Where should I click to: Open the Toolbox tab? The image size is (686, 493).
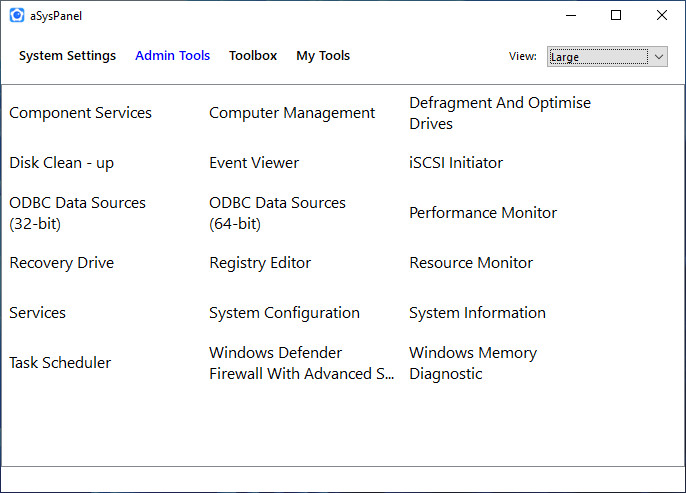tap(253, 56)
